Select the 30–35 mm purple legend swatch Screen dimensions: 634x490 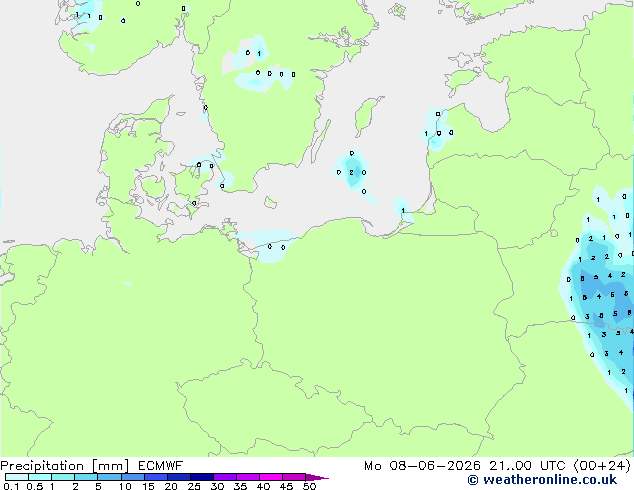225,477
